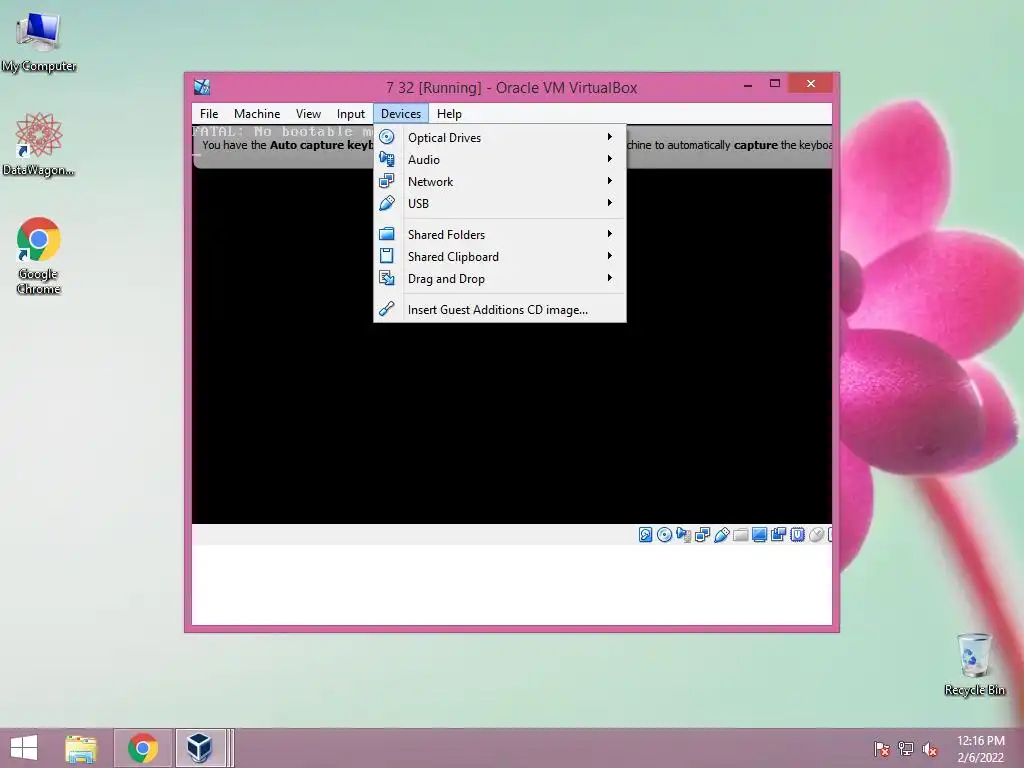Image resolution: width=1024 pixels, height=768 pixels.
Task: Click the wrench icon beside Insert Guest Additions
Action: pyautogui.click(x=387, y=309)
